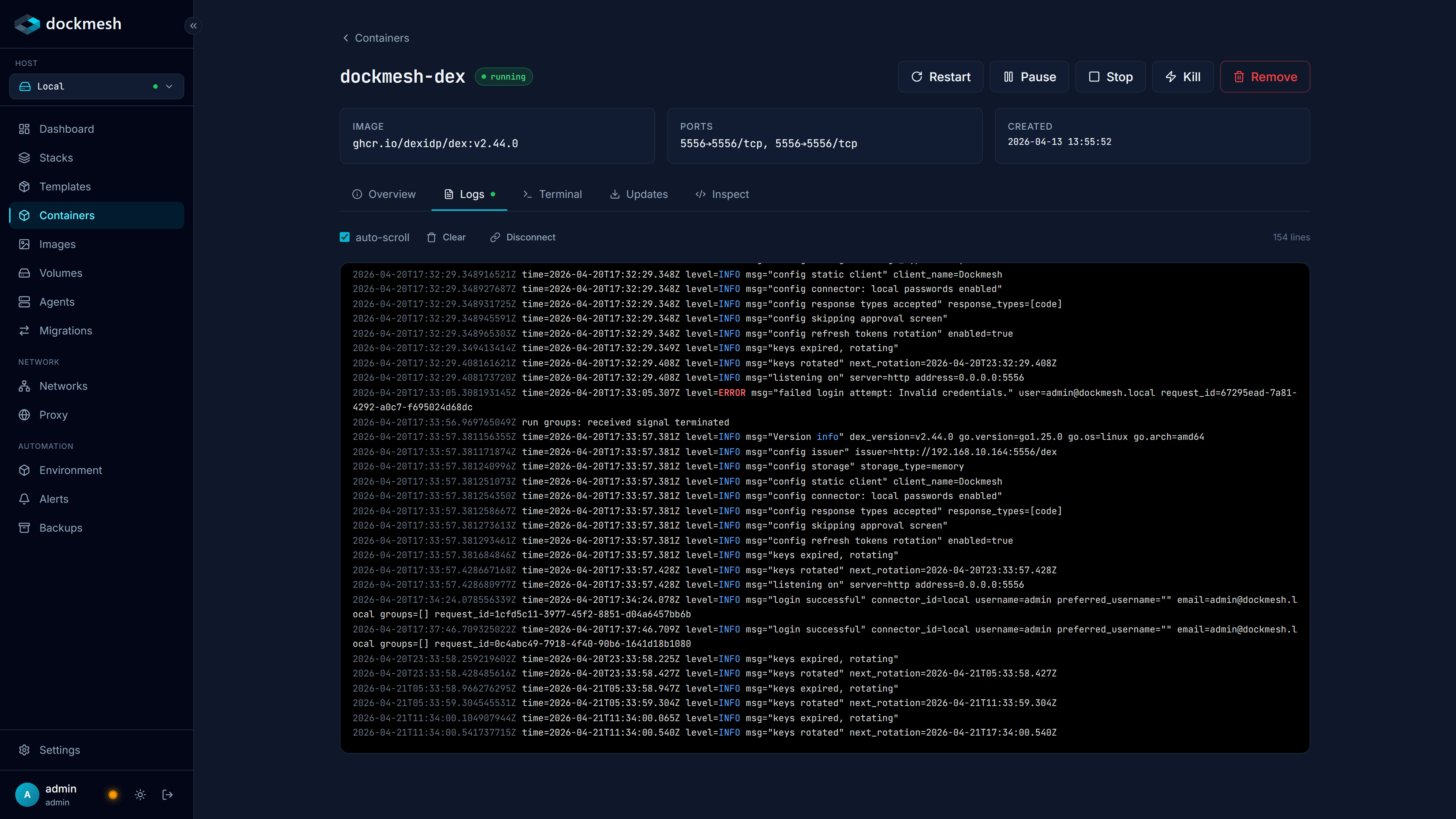This screenshot has width=1456, height=819.
Task: Open Templates via its sidebar icon
Action: pyautogui.click(x=24, y=187)
